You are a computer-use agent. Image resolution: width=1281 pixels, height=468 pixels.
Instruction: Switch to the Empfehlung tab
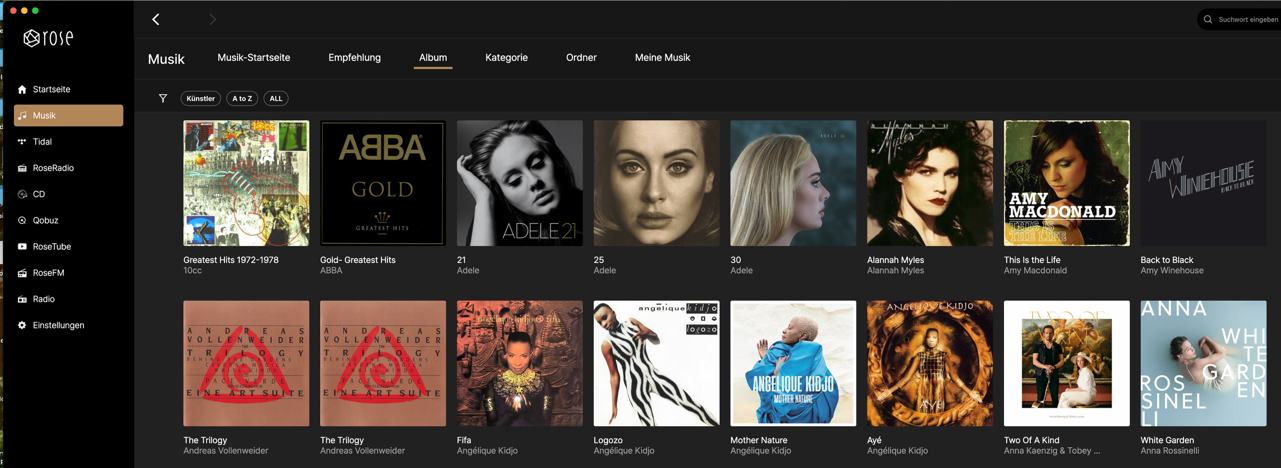354,58
